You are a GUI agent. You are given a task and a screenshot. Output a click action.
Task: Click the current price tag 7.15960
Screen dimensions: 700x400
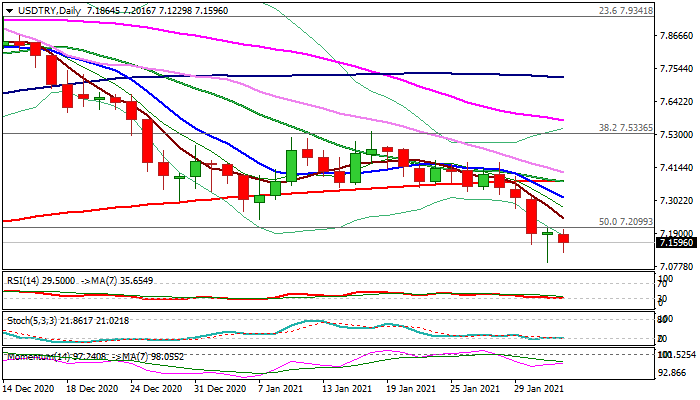coord(677,242)
